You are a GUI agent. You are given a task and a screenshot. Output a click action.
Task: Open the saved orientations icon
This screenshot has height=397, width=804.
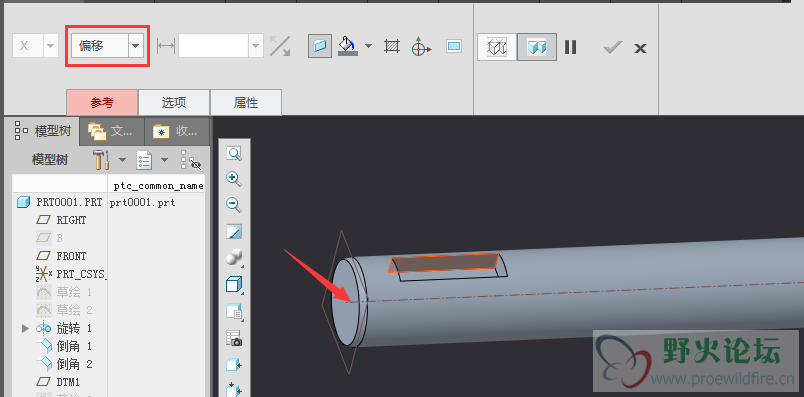pyautogui.click(x=234, y=311)
